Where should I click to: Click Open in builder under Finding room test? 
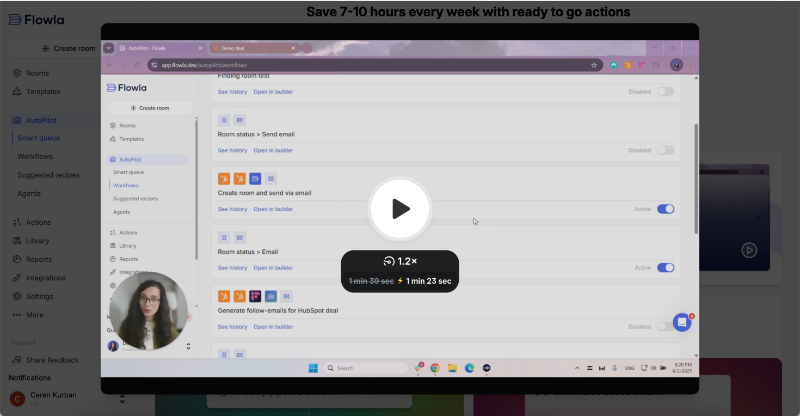(x=273, y=91)
